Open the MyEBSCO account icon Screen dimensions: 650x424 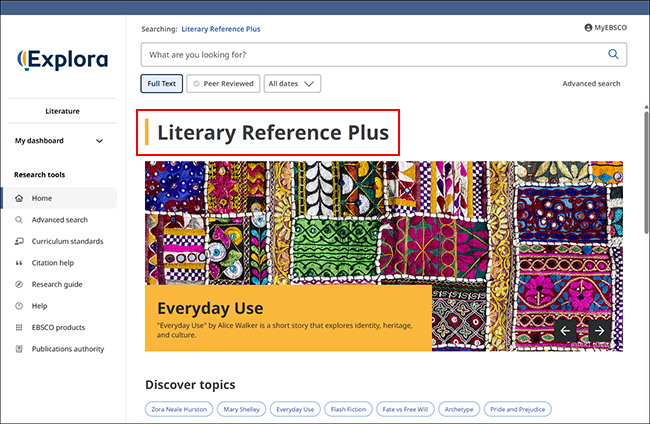pos(588,28)
